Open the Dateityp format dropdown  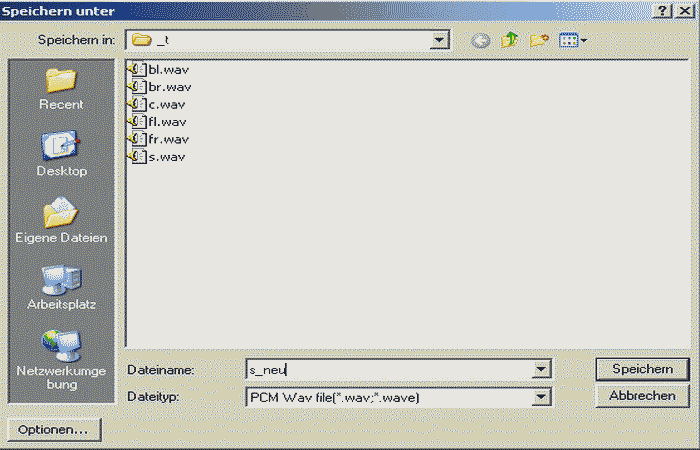[x=542, y=397]
